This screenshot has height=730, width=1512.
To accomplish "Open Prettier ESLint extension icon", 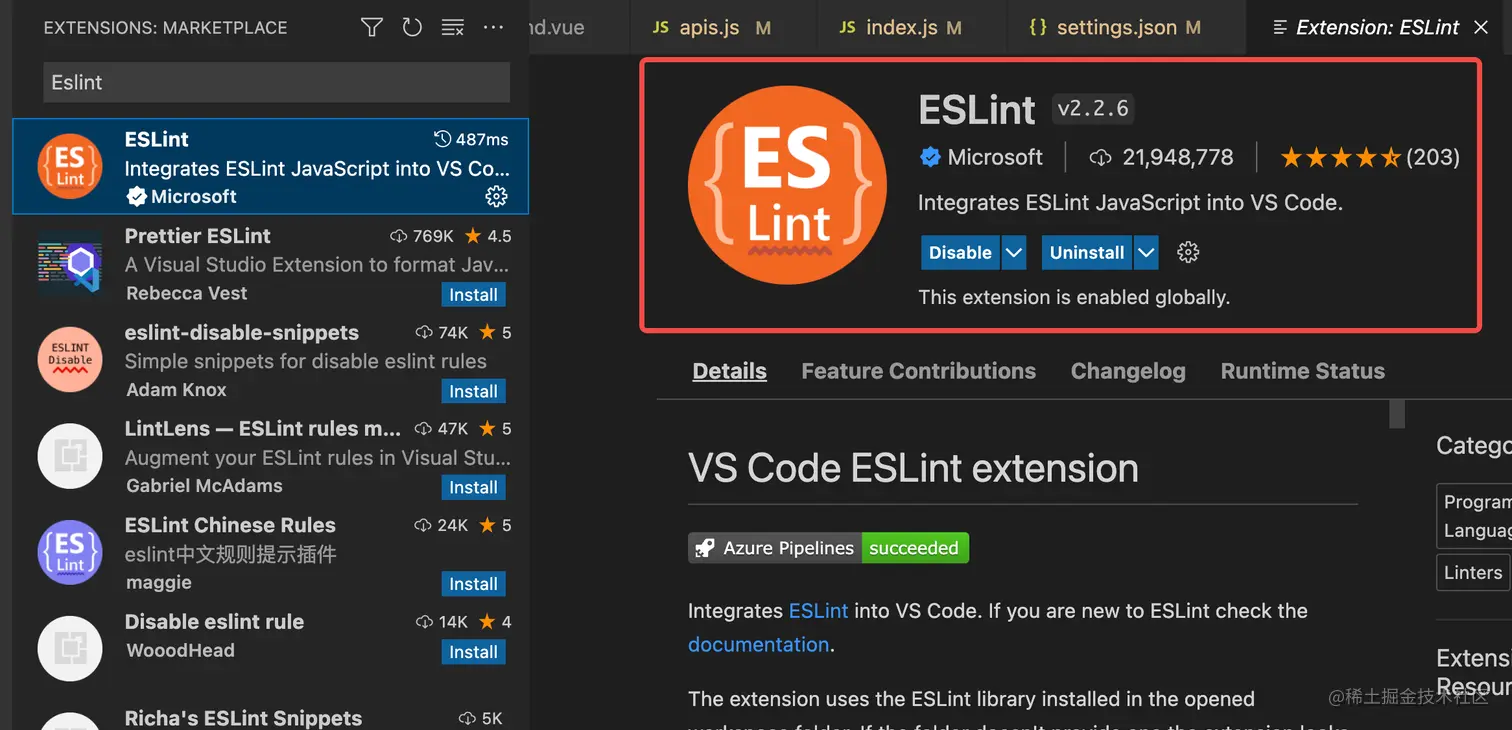I will tap(70, 263).
